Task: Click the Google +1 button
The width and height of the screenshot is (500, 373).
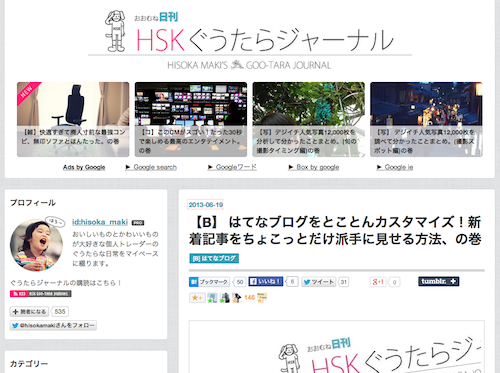Action: tap(378, 282)
